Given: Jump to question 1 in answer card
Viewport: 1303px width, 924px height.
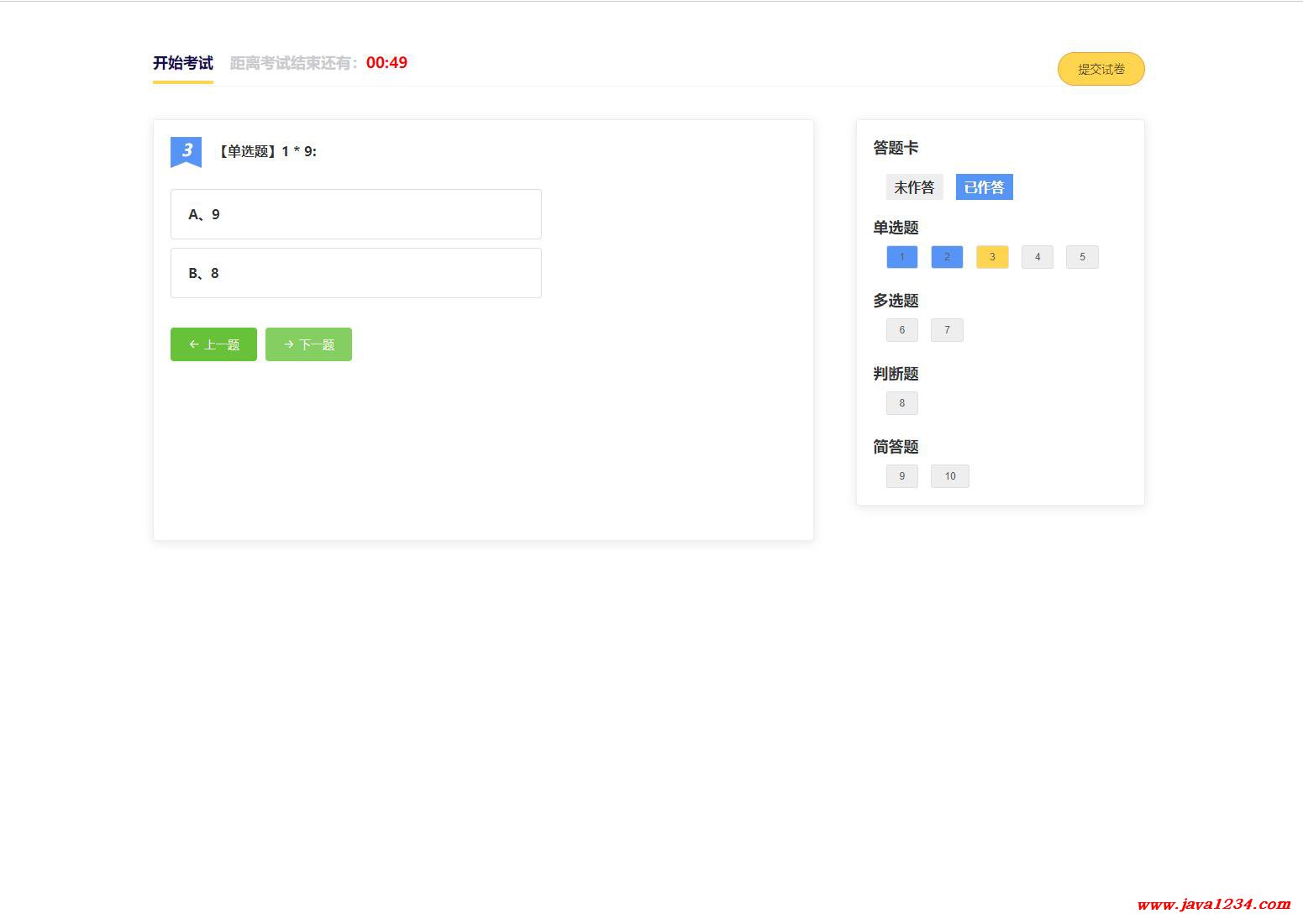Looking at the screenshot, I should pos(901,257).
